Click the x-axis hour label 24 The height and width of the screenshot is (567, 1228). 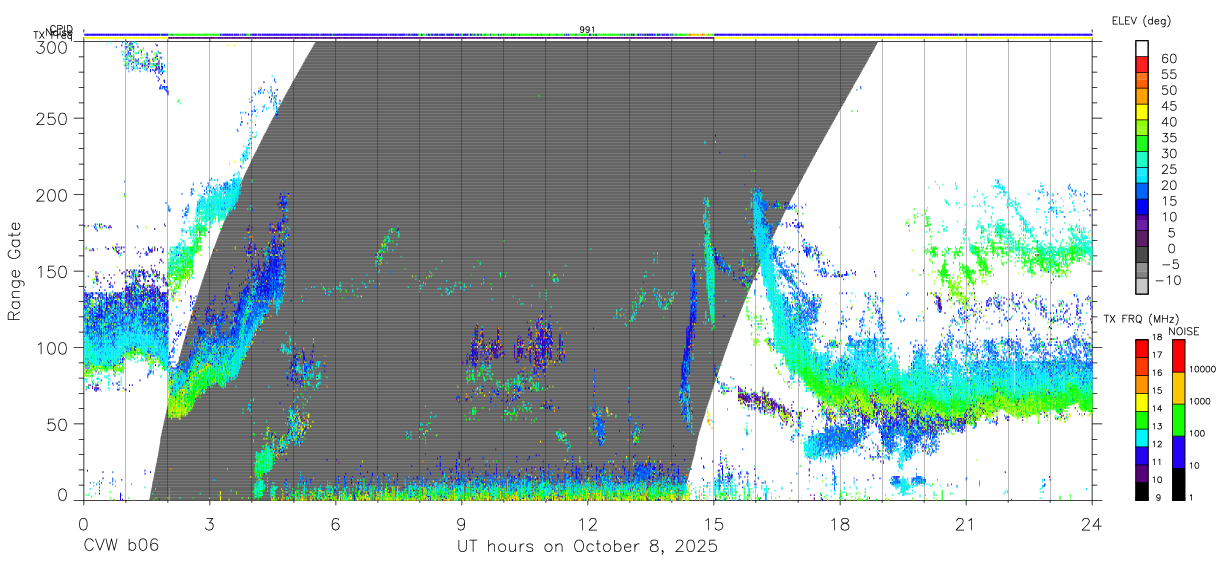1091,524
